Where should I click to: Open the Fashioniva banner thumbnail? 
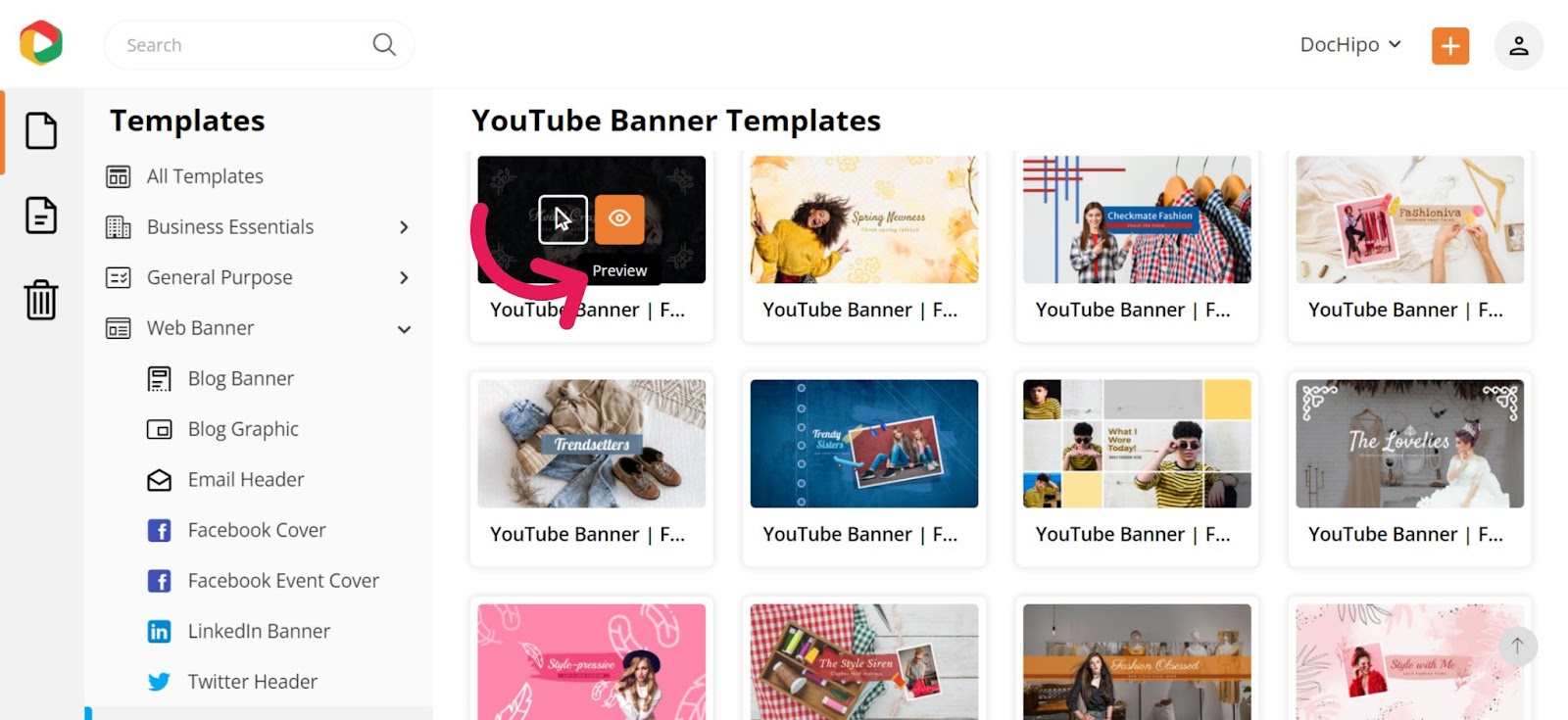[1409, 219]
